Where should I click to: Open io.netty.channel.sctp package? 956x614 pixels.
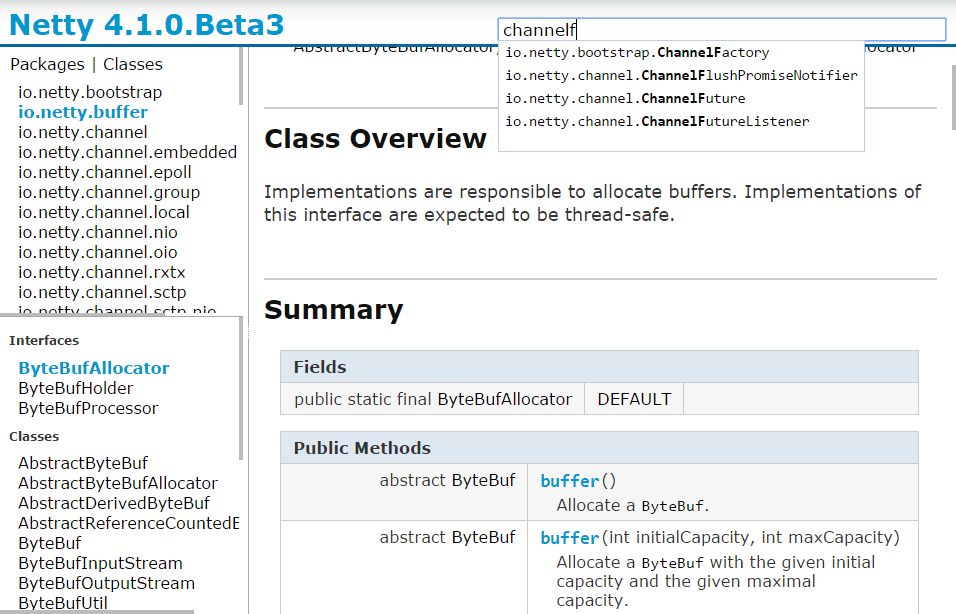[102, 293]
